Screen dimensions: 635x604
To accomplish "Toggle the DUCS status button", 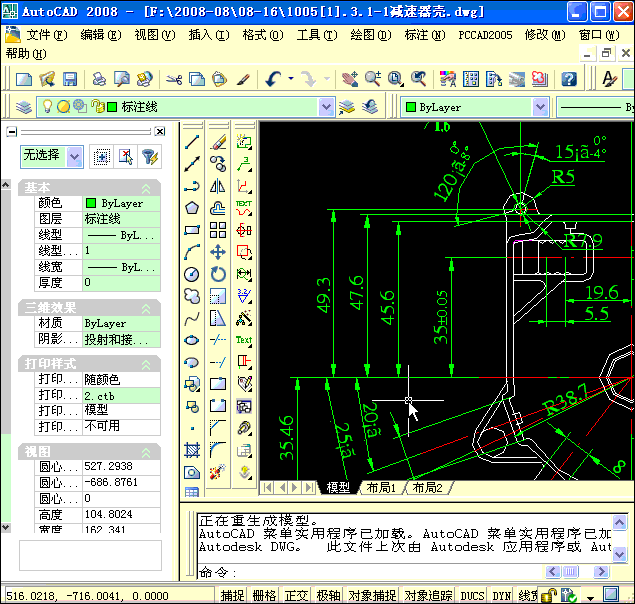I will tap(472, 595).
